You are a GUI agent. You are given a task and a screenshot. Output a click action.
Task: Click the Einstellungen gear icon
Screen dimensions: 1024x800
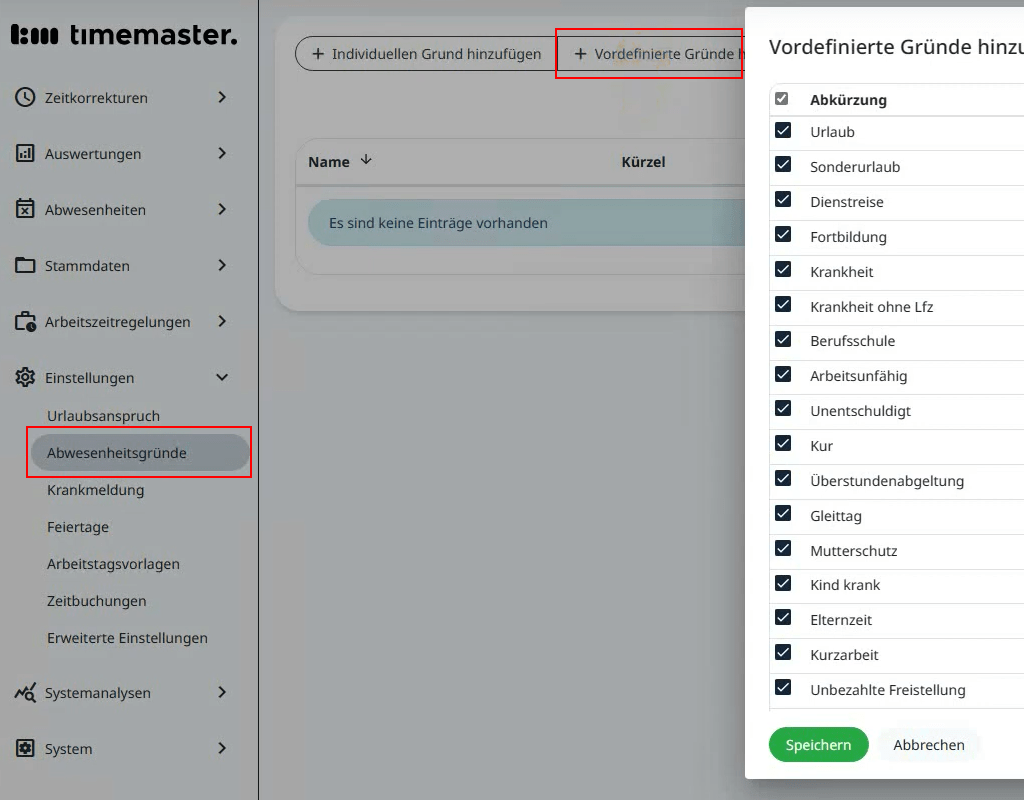[x=26, y=378]
